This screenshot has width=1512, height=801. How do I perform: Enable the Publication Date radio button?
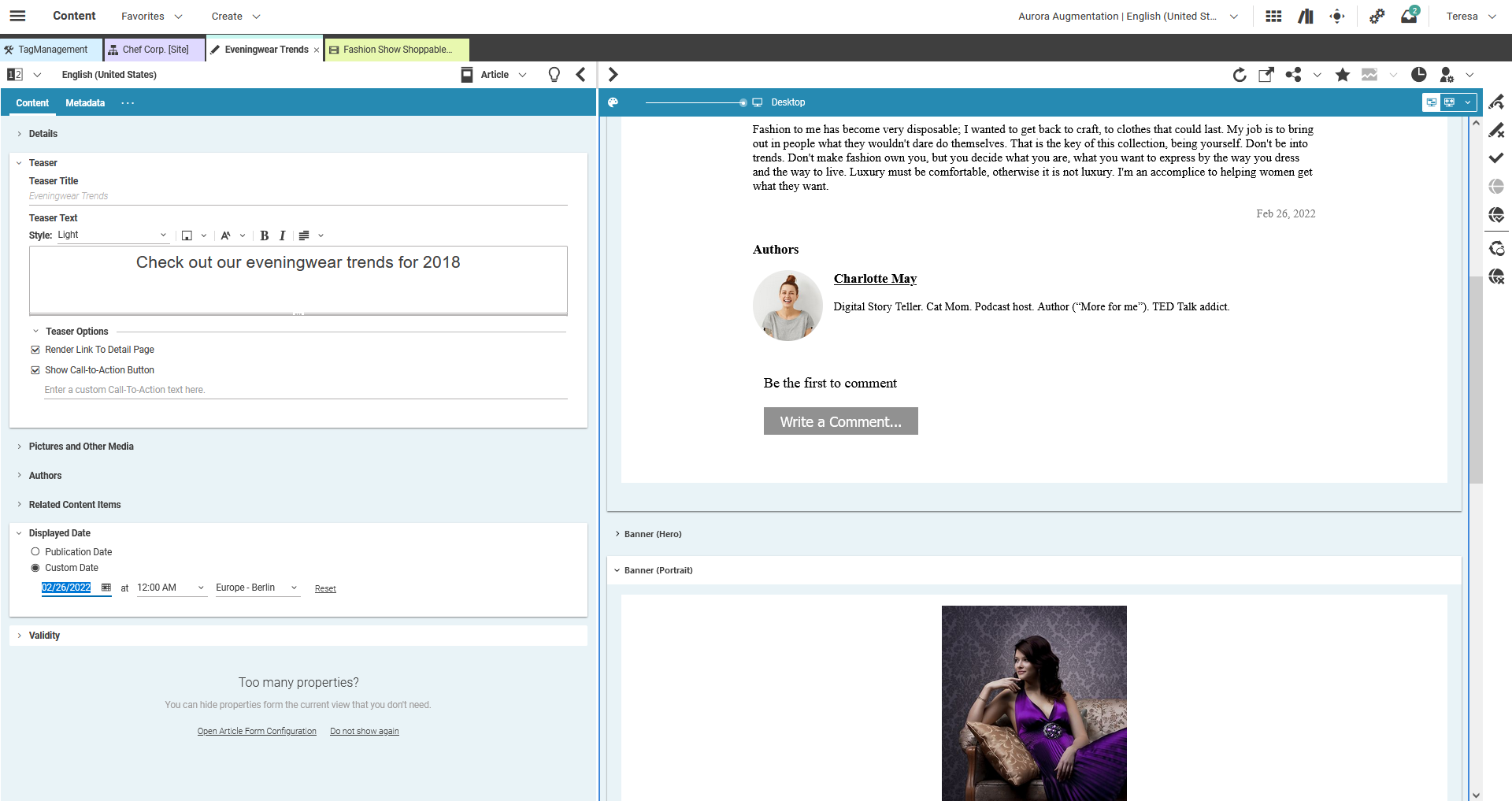click(35, 551)
